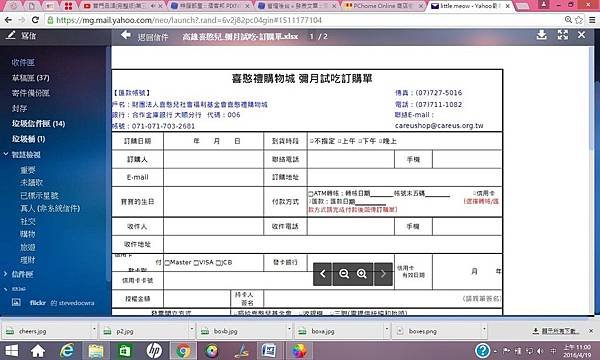
Task: Open dropdown arrow for cheers.jpg download
Action: [93, 328]
